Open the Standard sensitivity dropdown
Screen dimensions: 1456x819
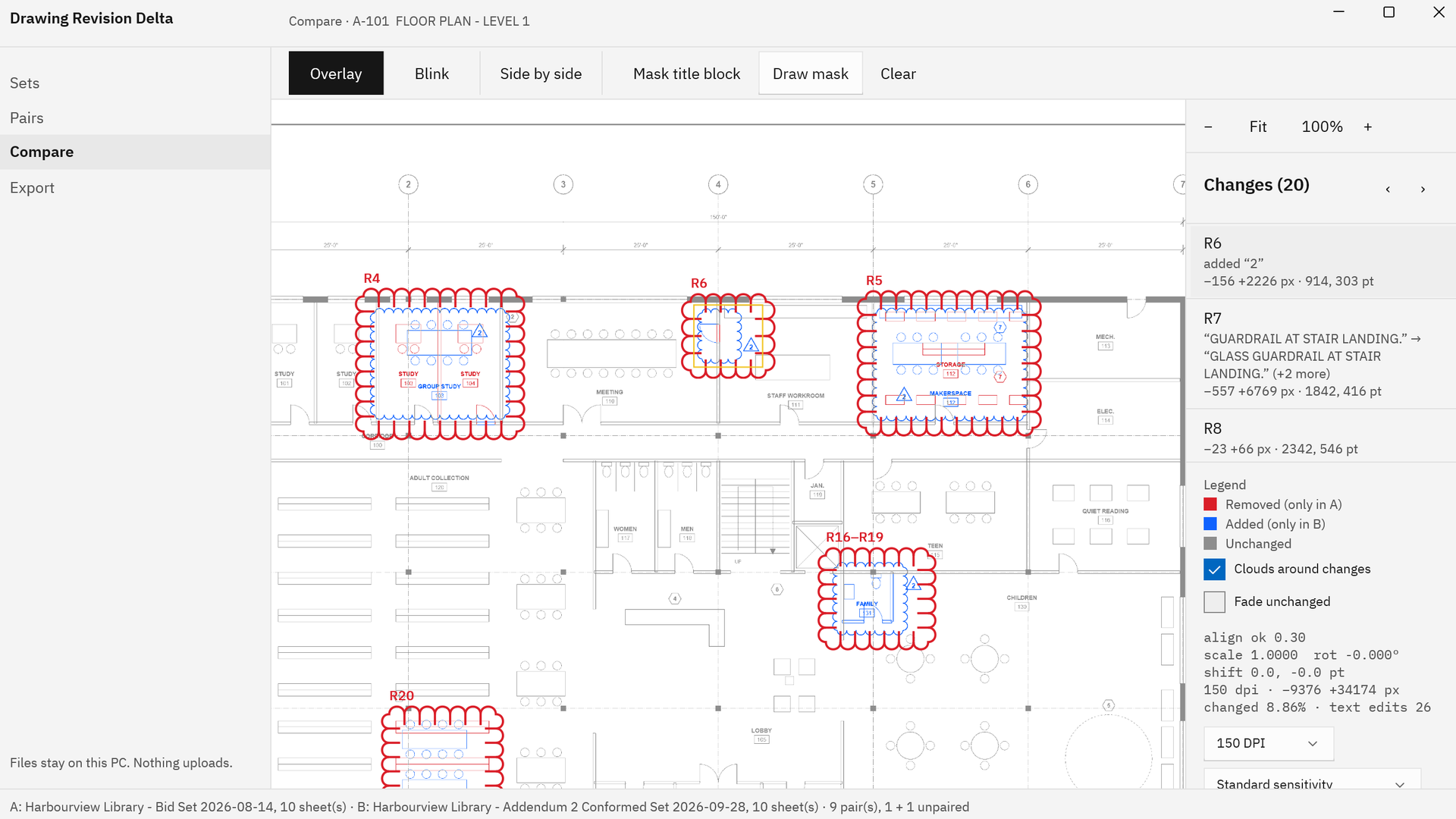point(1312,781)
